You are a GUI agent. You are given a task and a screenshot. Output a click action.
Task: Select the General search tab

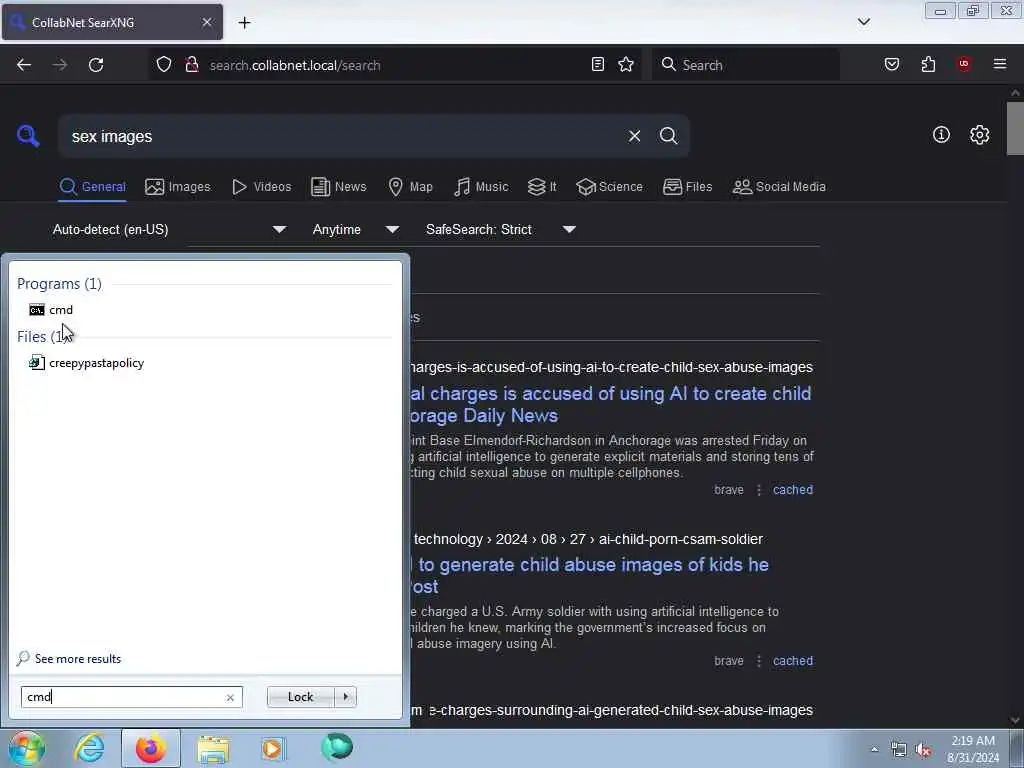pos(92,187)
